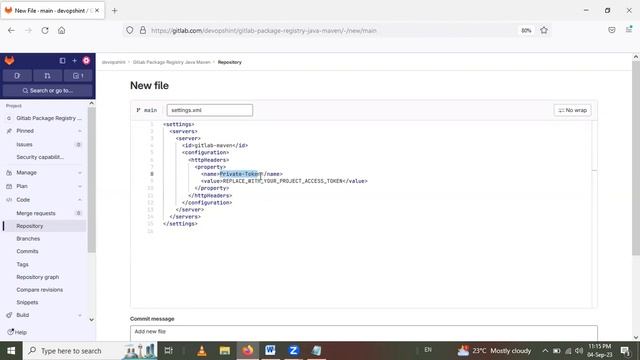640x360 pixels.
Task: Select Repository in sidebar
Action: 44,226
